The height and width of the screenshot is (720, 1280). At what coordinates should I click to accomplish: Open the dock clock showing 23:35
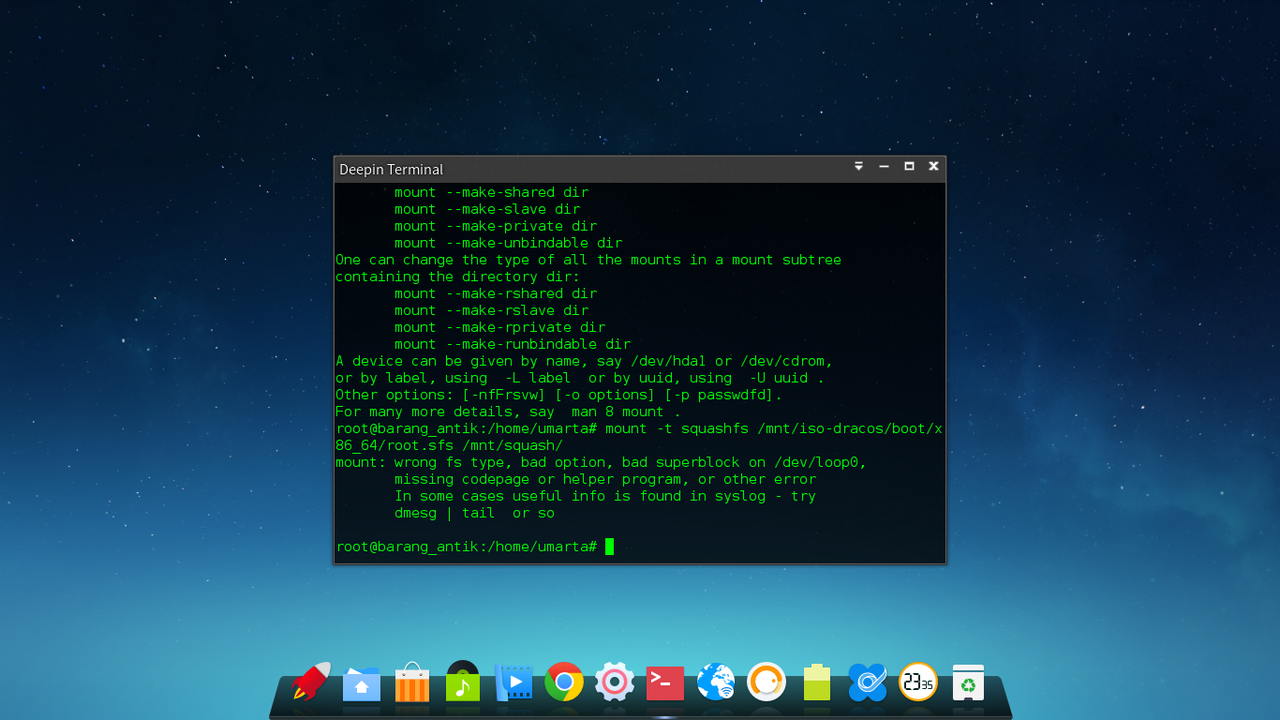pyautogui.click(x=917, y=683)
